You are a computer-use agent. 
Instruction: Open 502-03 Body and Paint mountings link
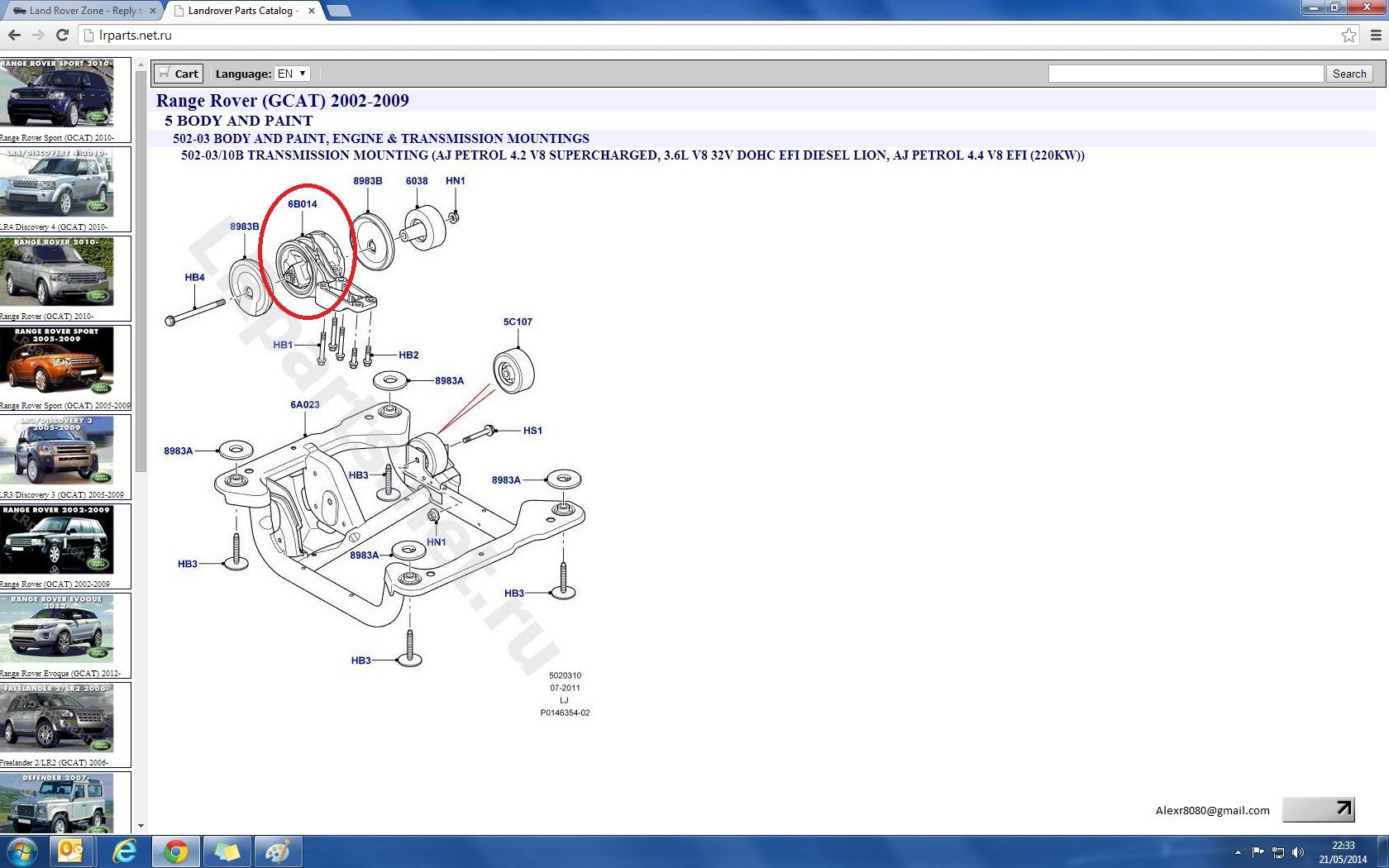tap(381, 139)
